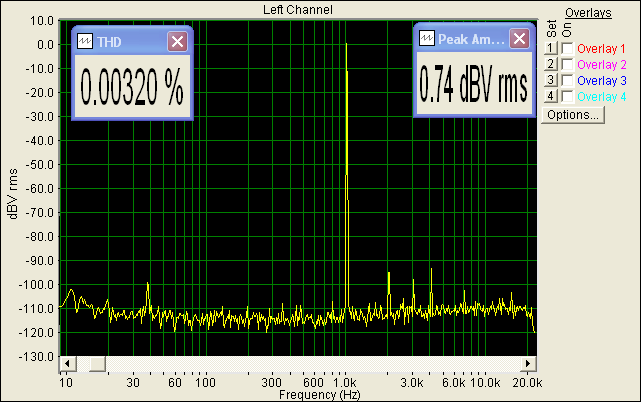Enable Overlay 2 checkbox
This screenshot has height=402, width=641.
567,64
